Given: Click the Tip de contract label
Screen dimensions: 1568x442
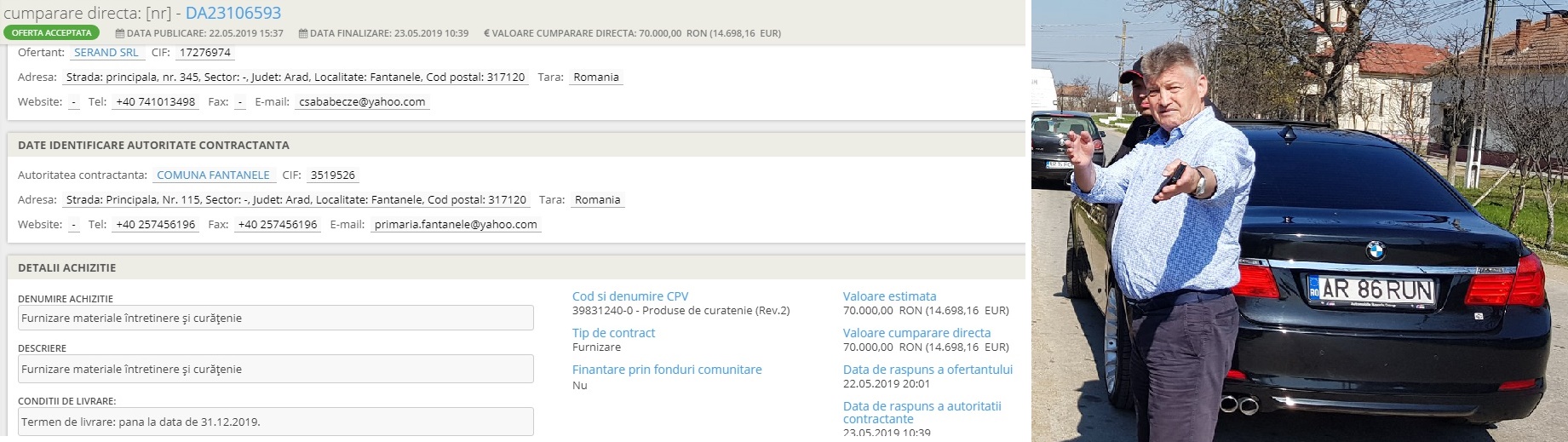Looking at the screenshot, I should pos(613,333).
